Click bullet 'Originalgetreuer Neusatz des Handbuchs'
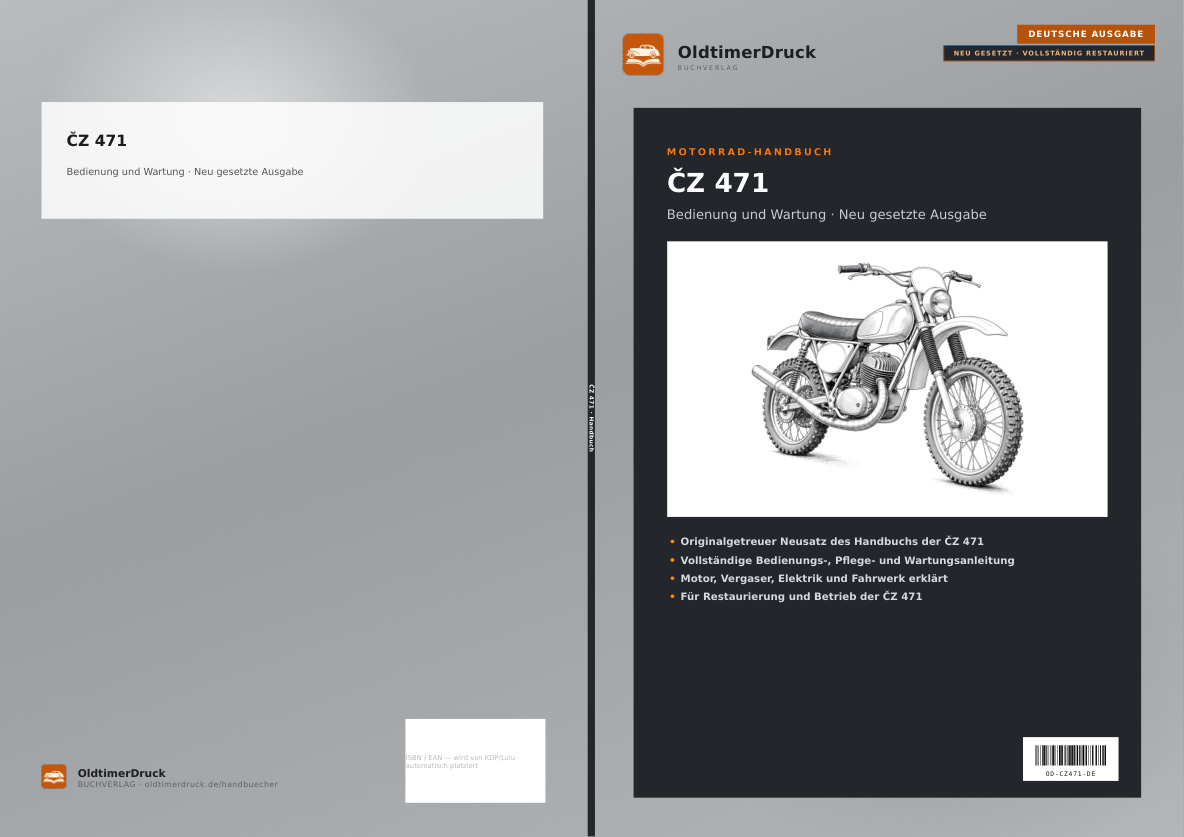This screenshot has width=1184, height=837. click(831, 542)
